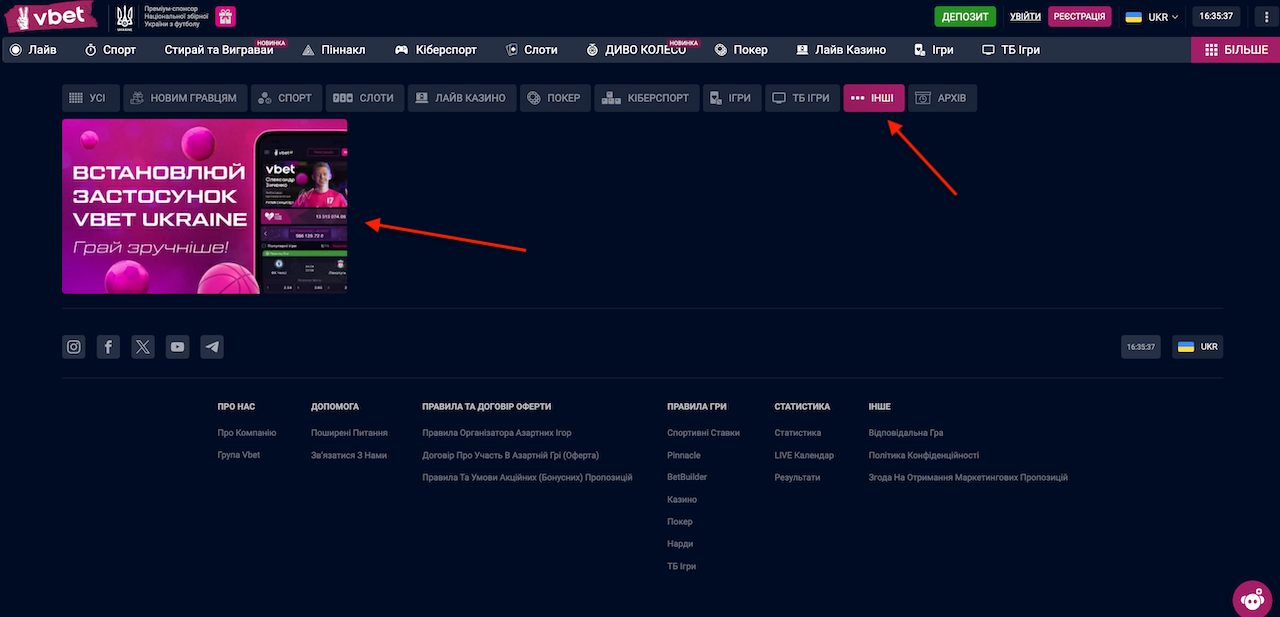The image size is (1280, 617).
Task: Select the ІНШІ promotions tab
Action: click(874, 98)
